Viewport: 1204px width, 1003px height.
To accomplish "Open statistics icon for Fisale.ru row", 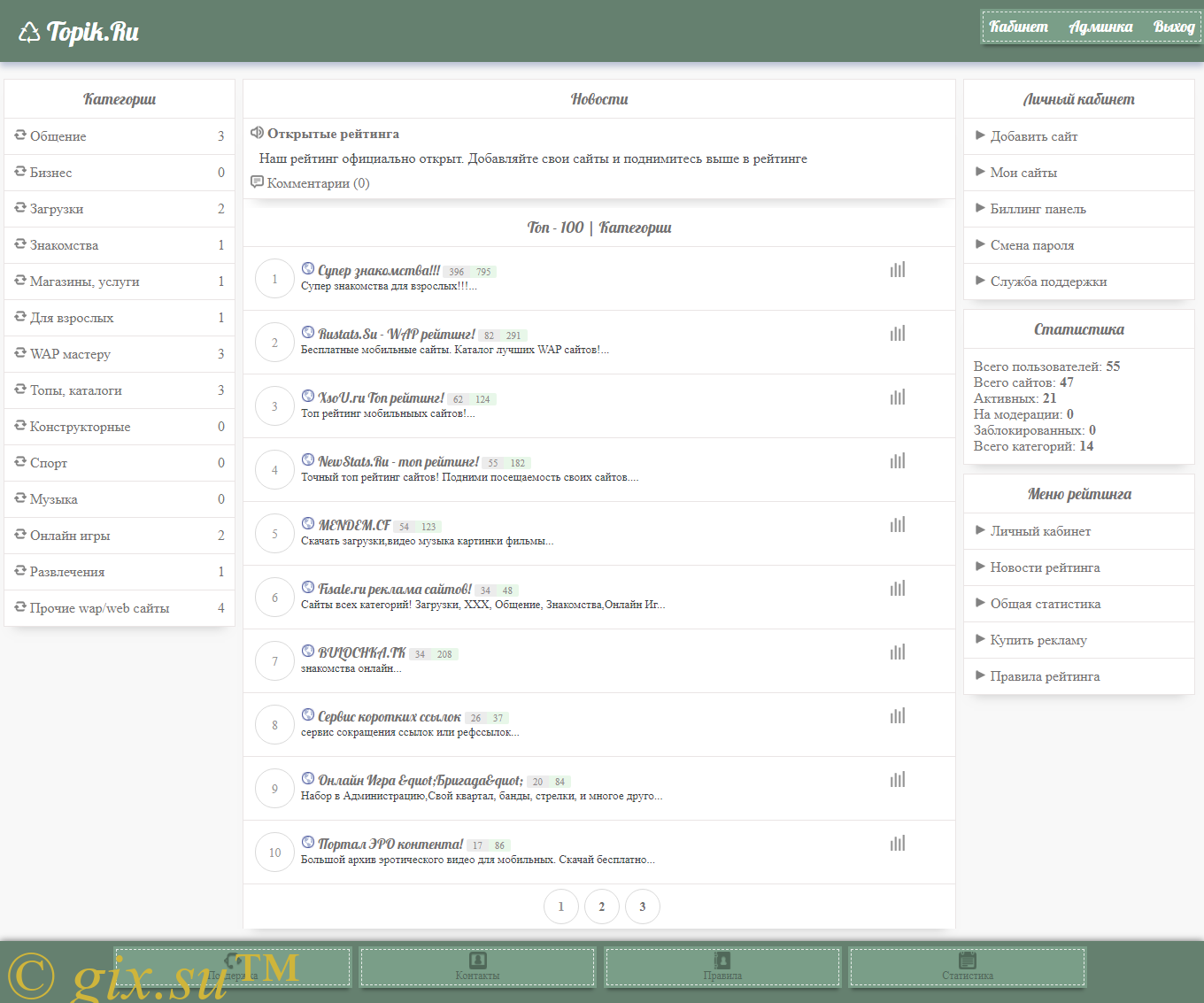I will (x=898, y=588).
